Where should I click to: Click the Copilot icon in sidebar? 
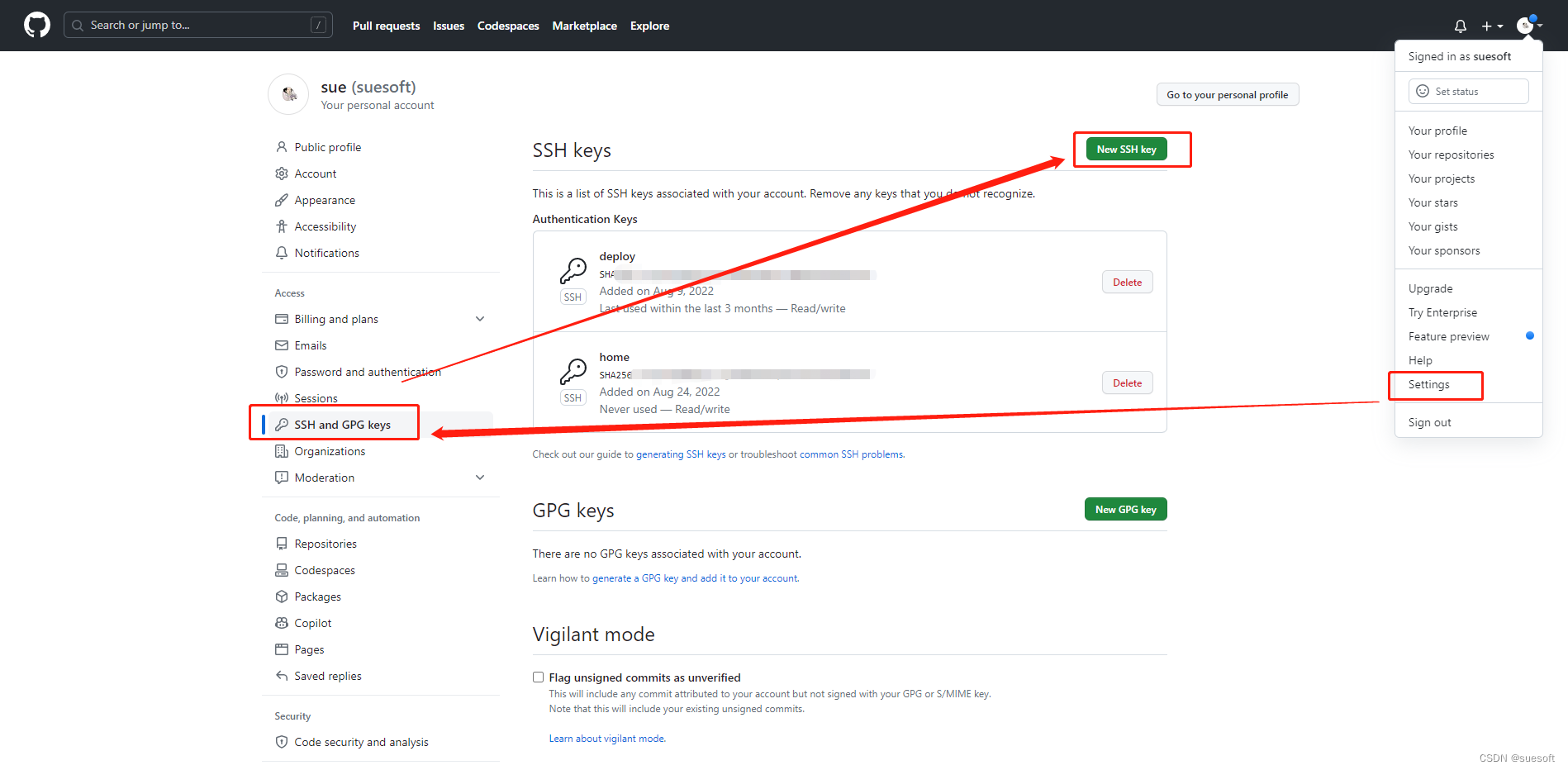pyautogui.click(x=282, y=623)
